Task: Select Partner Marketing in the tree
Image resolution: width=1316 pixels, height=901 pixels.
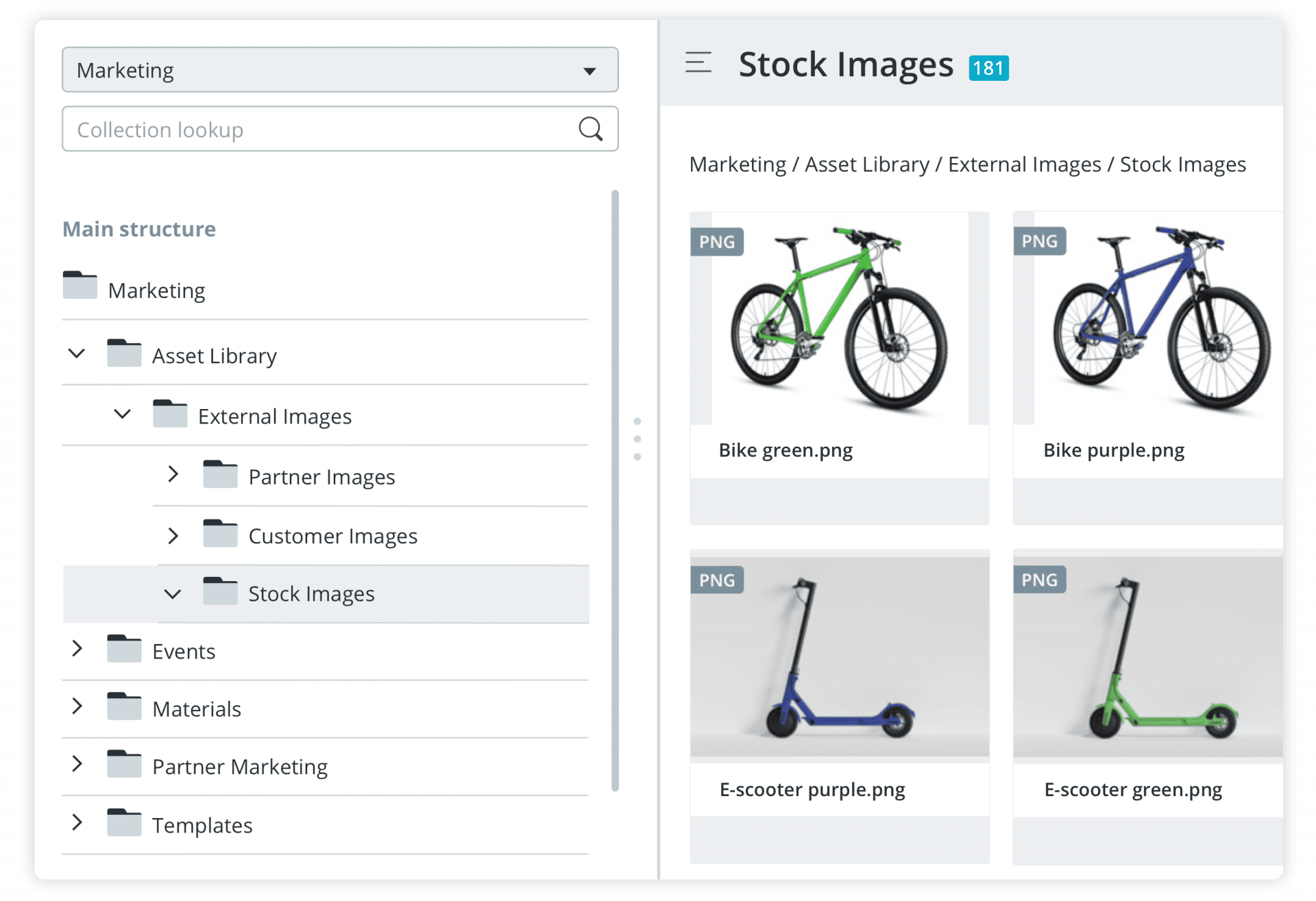Action: click(x=239, y=766)
